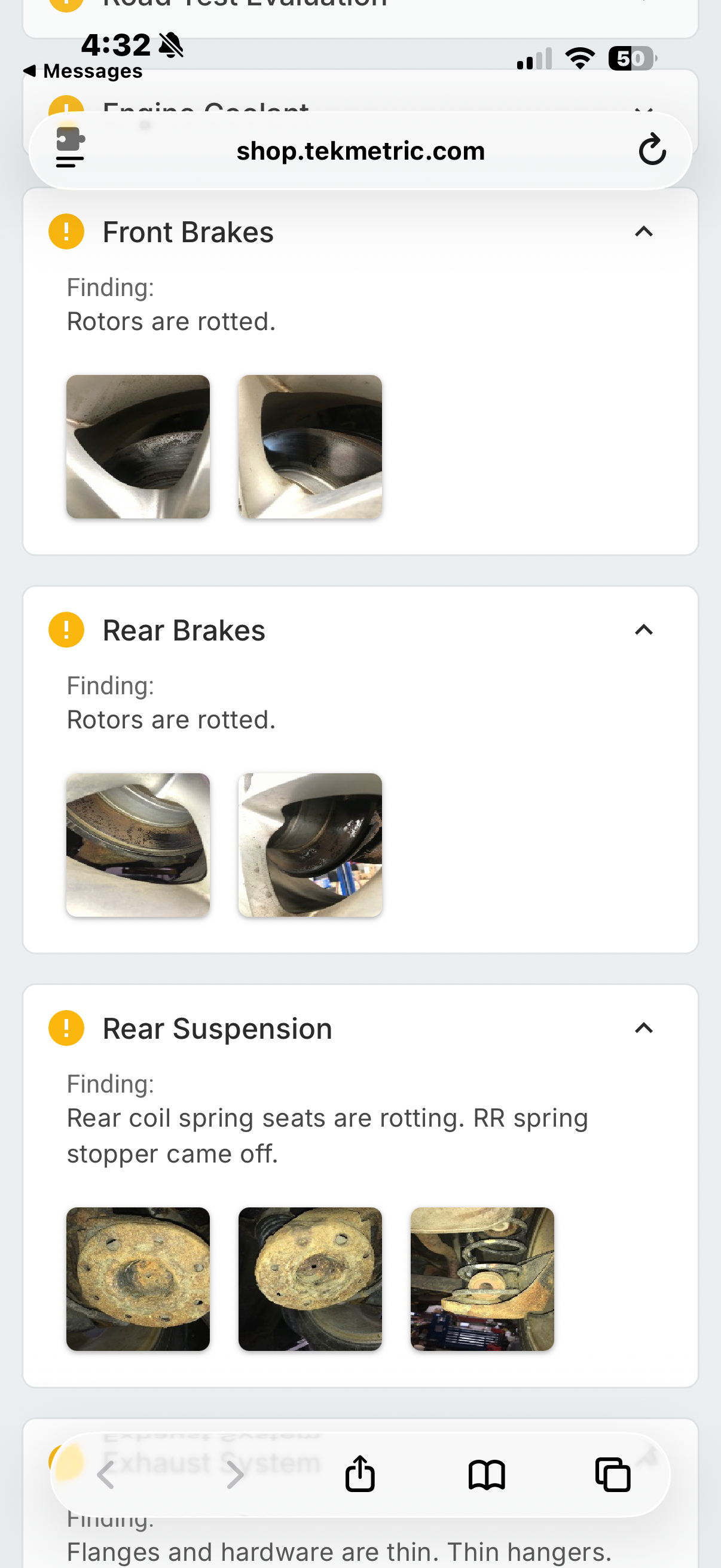Open first Front Brakes rotor photo
721x1568 pixels.
138,447
